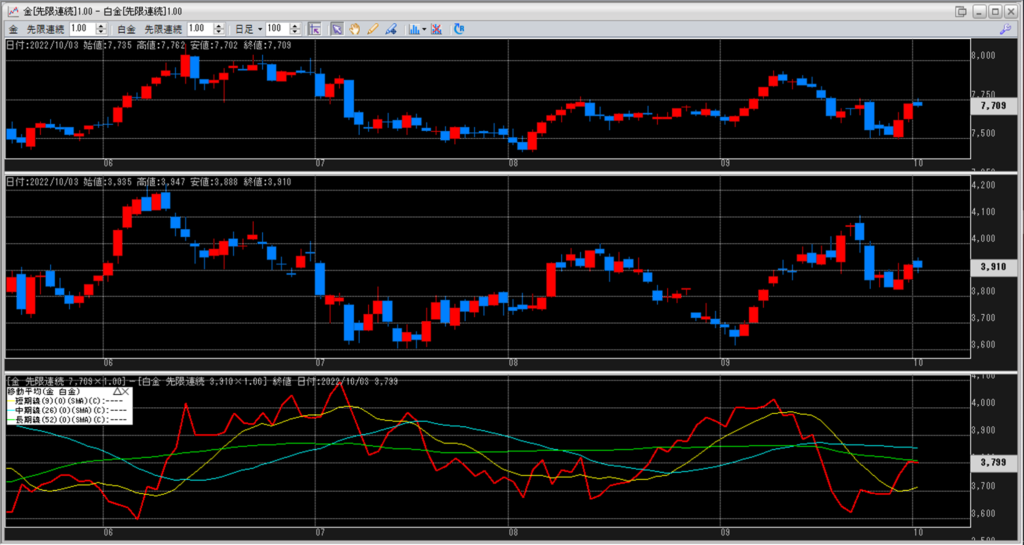Select the arrow pointer cursor tool
Screen dimensions: 1024x545
337,29
